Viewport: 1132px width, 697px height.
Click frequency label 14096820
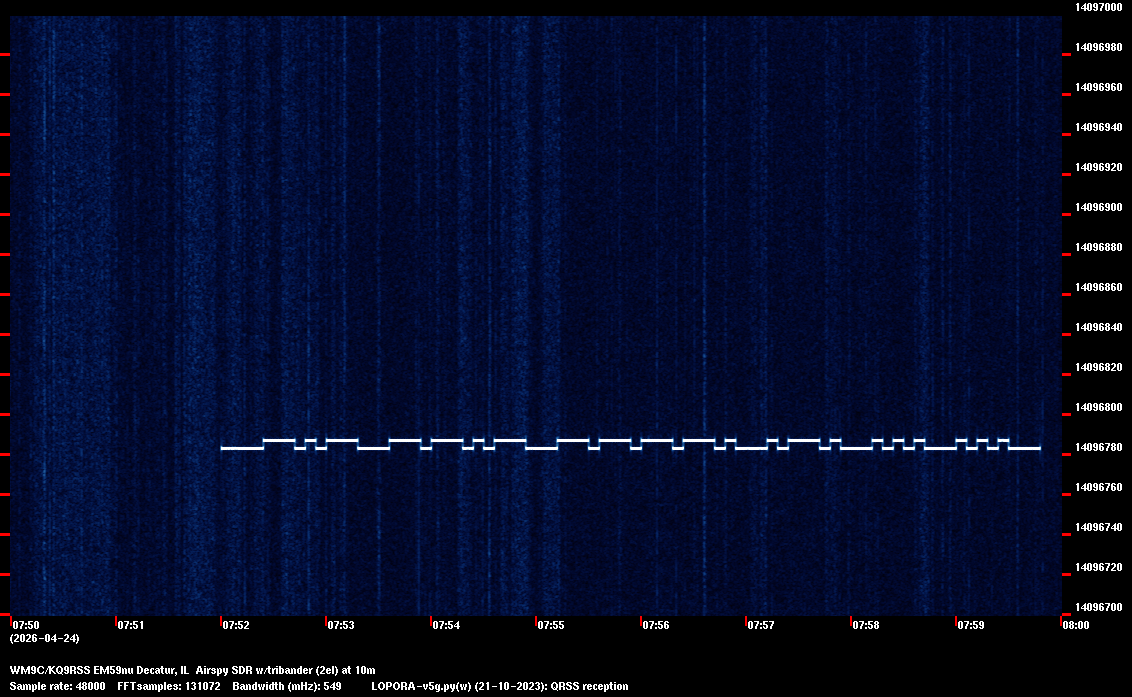[x=1099, y=367]
